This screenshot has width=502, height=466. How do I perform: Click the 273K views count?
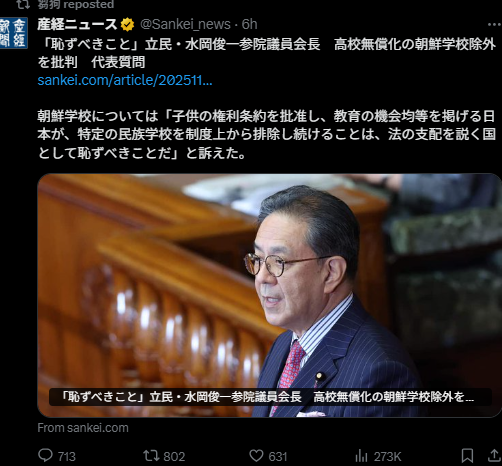pos(387,456)
